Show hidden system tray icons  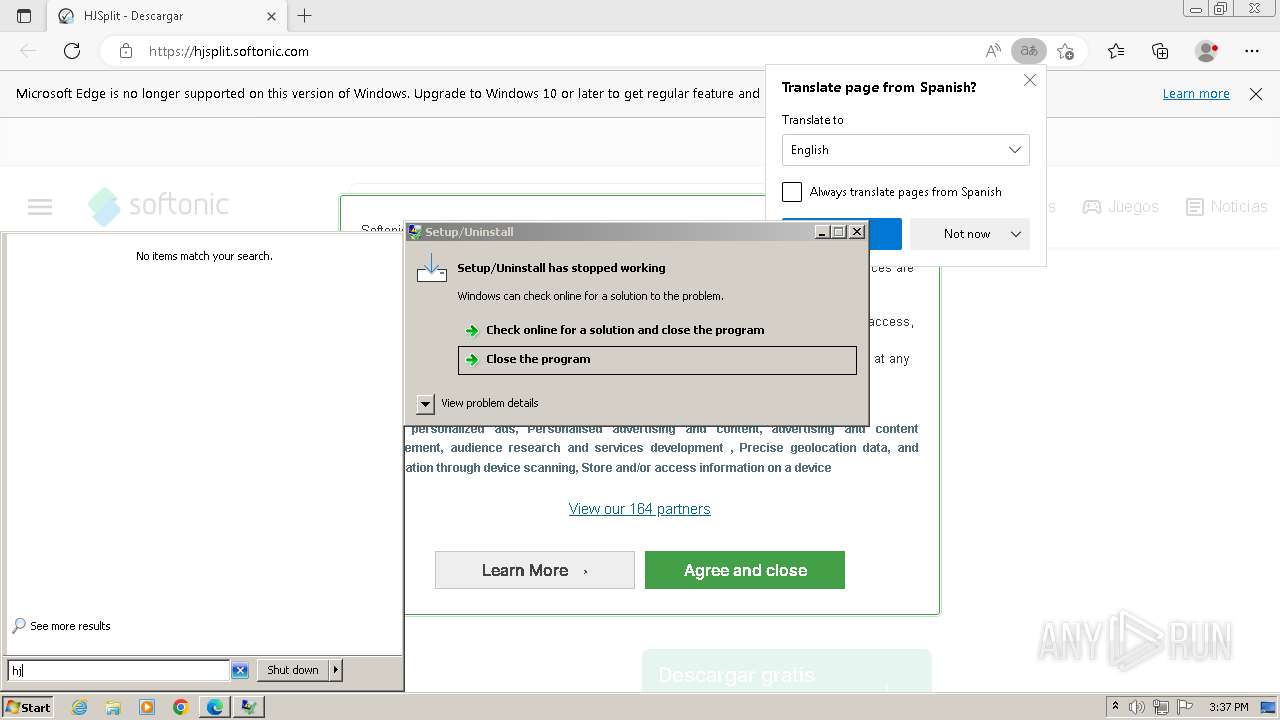(1115, 707)
